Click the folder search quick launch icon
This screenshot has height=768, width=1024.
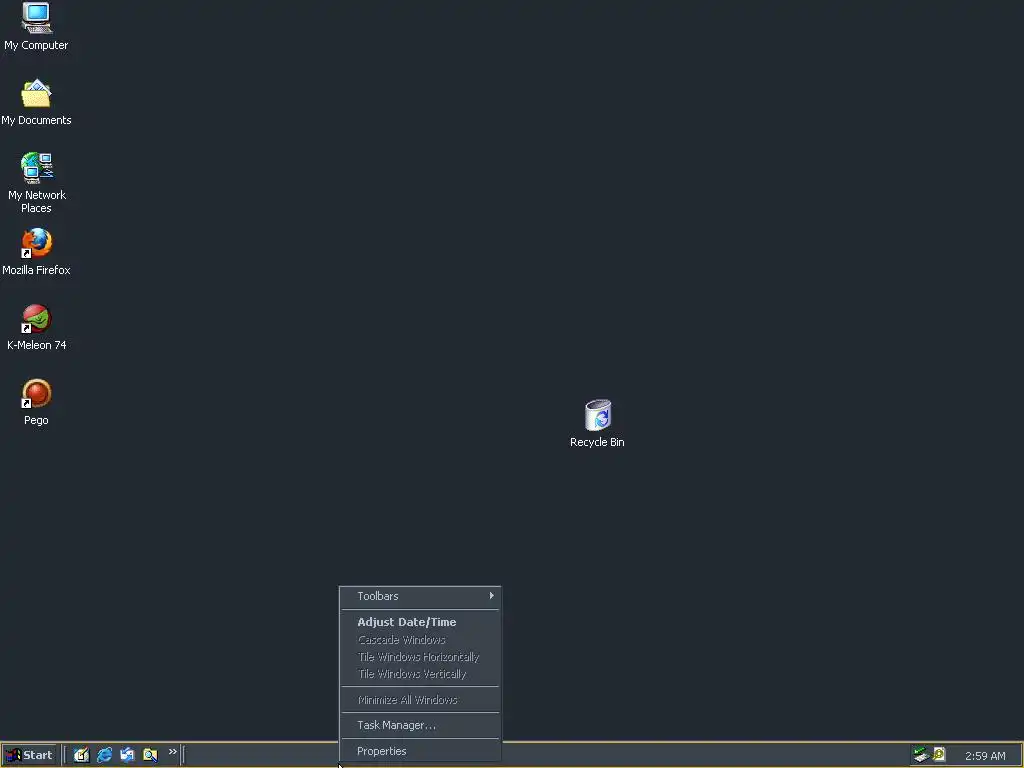pos(150,755)
